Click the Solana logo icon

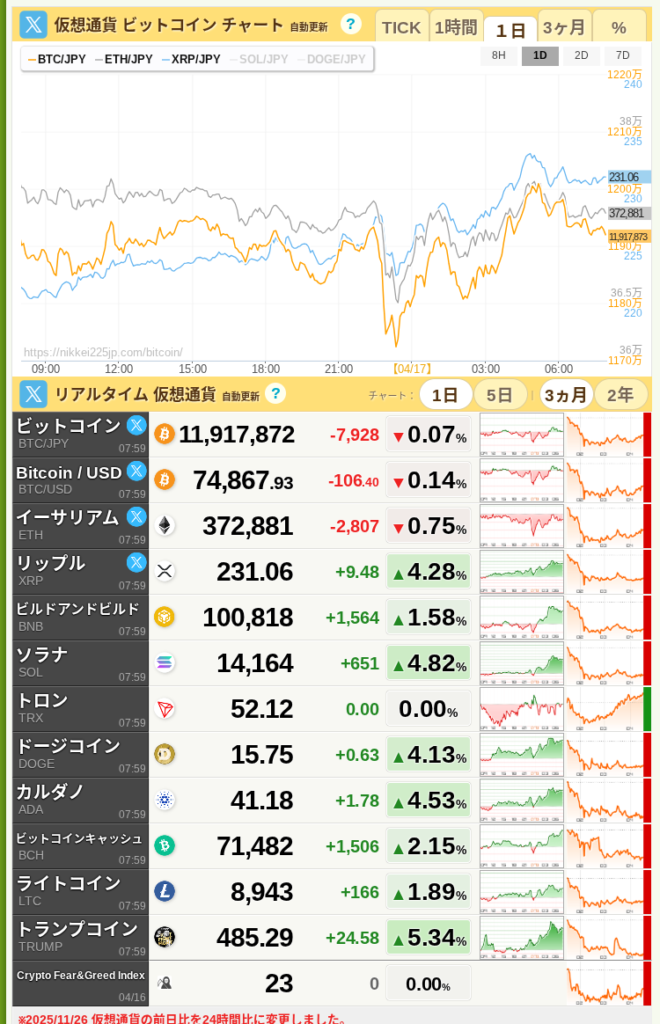coord(164,663)
